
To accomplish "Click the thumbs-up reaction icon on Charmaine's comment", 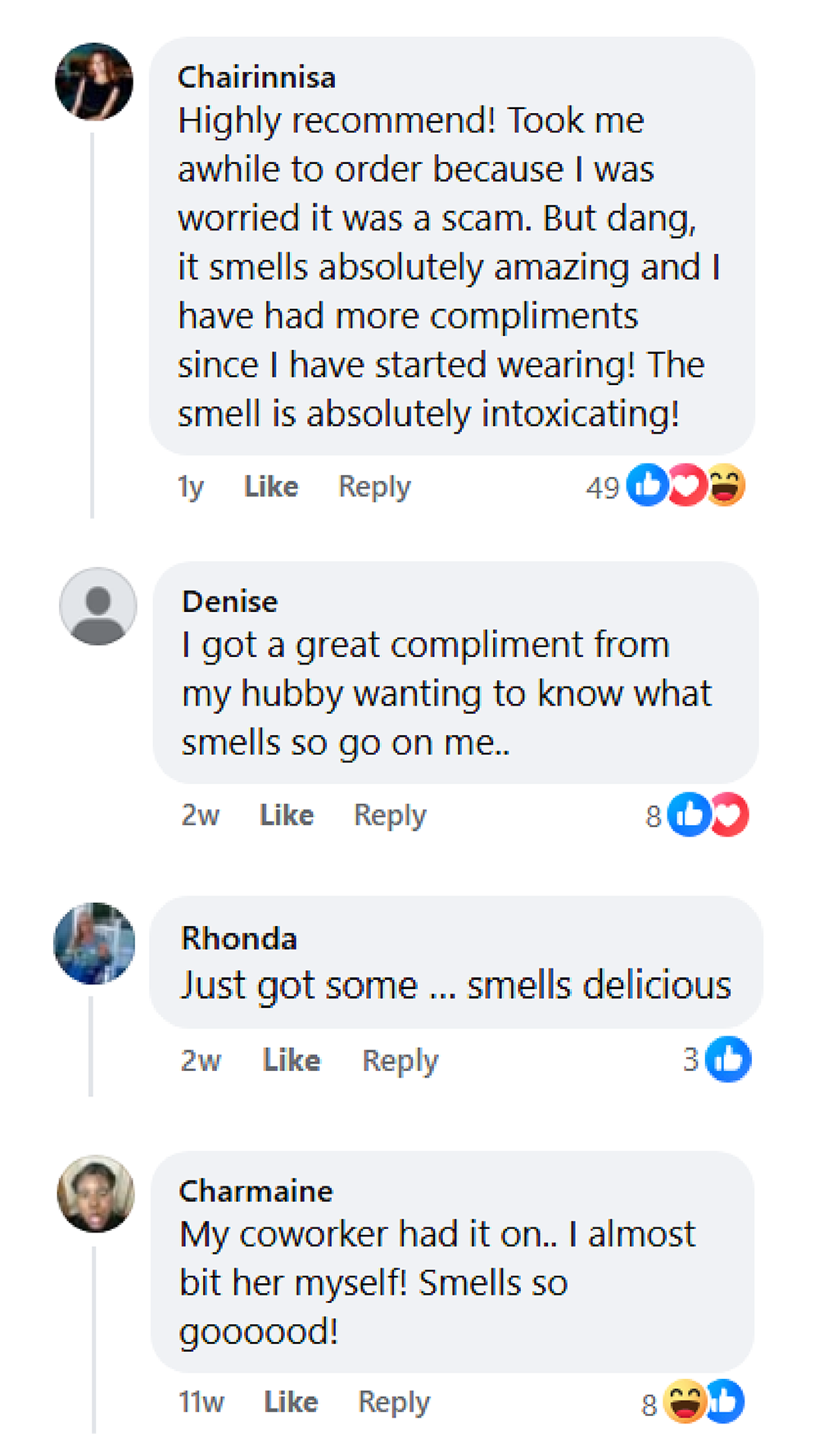I will [726, 1402].
